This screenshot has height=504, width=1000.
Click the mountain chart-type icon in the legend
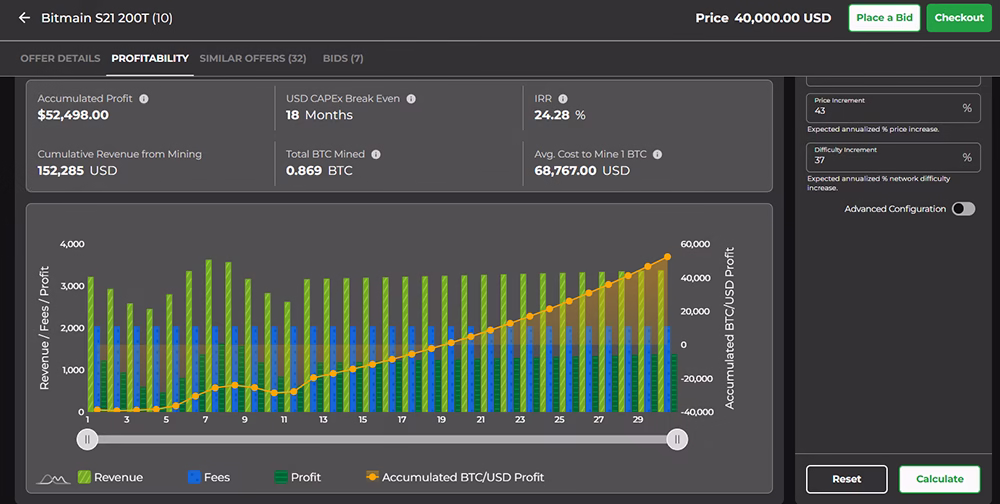click(53, 478)
